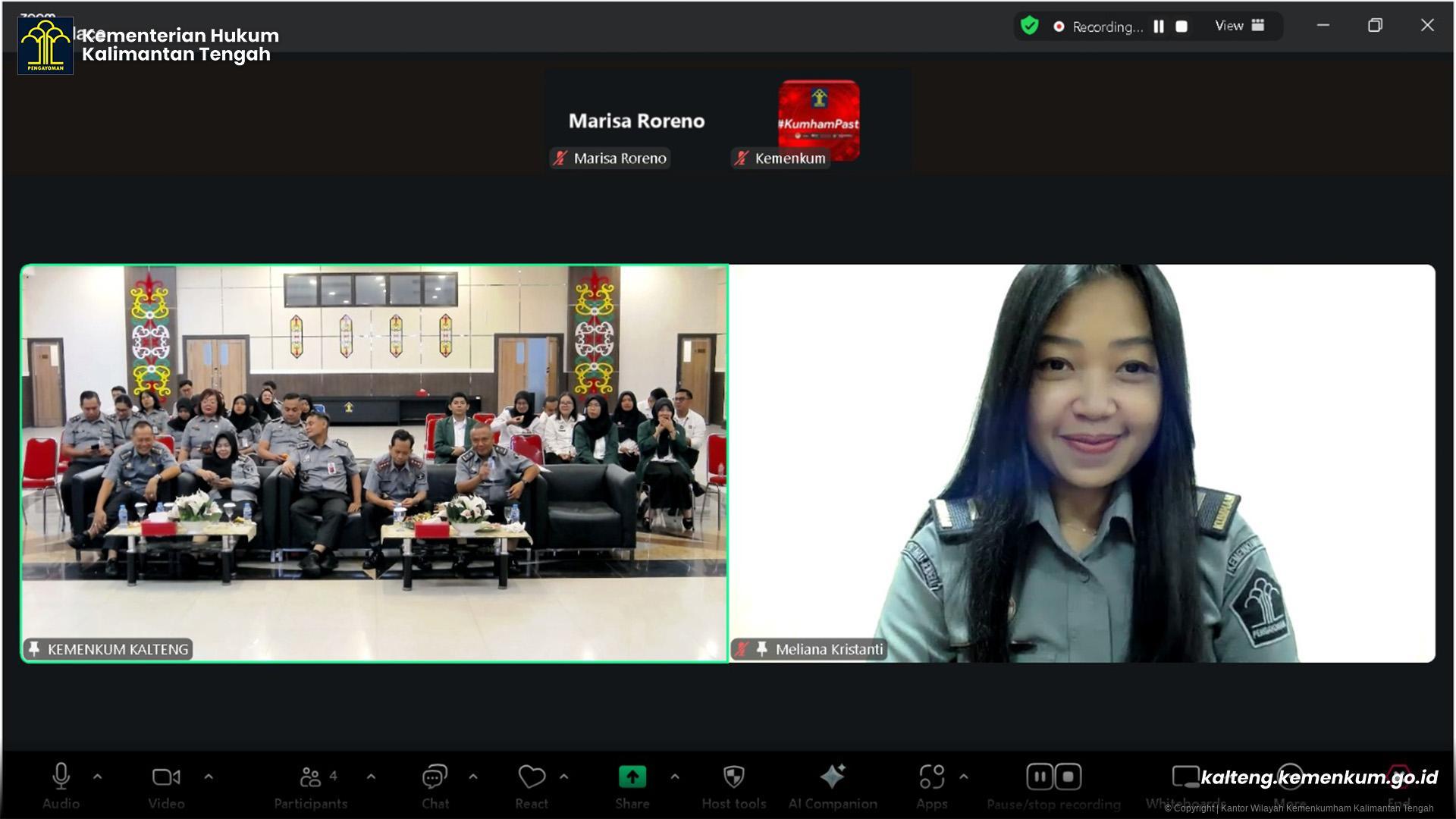Expand share options arrow beside Share
The image size is (1456, 819).
(675, 777)
